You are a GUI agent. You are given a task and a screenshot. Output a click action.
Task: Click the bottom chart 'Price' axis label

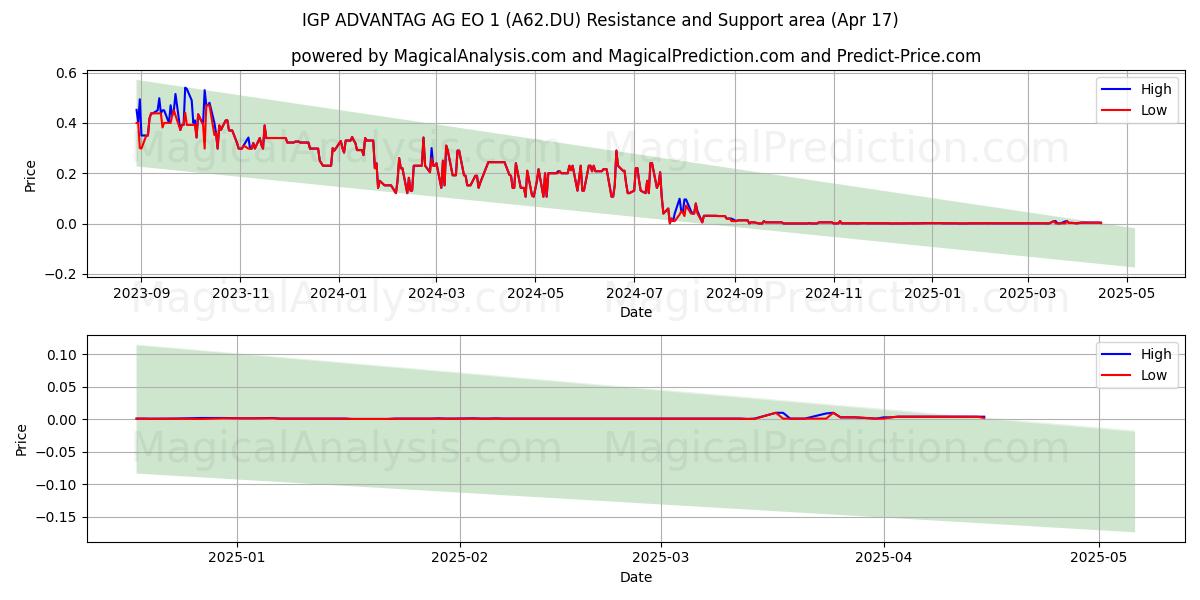point(21,440)
